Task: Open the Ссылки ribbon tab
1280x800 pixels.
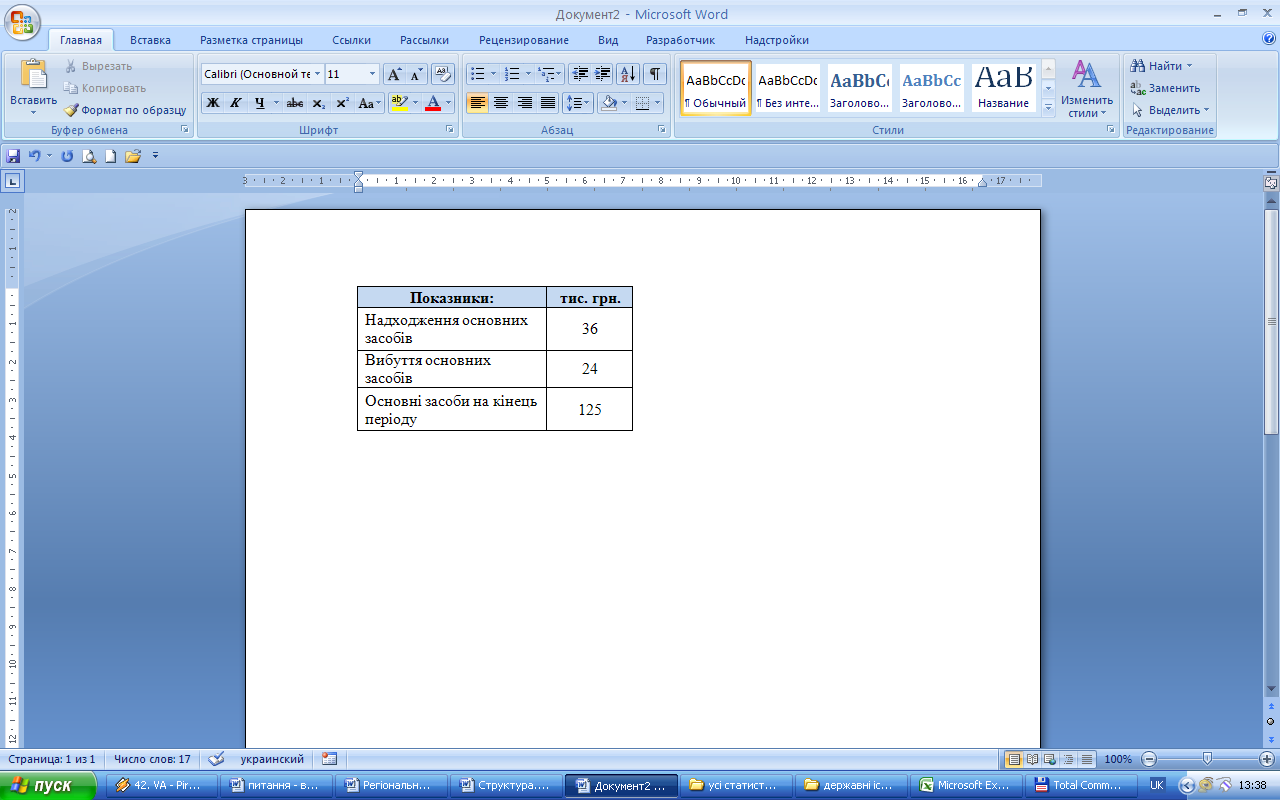Action: coord(352,40)
